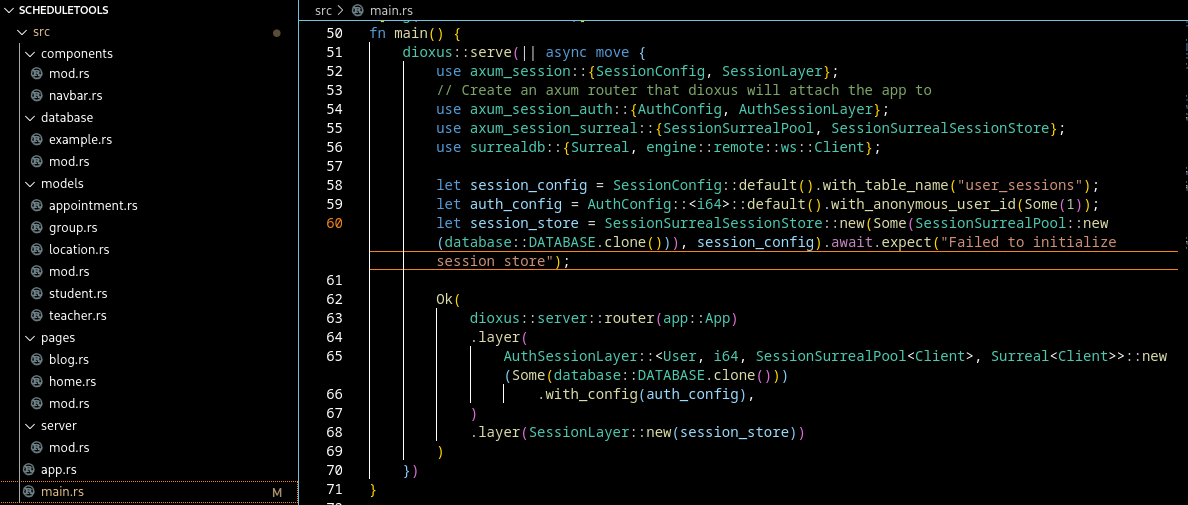Collapse the src folder chevron
This screenshot has height=505, width=1188.
[x=22, y=32]
